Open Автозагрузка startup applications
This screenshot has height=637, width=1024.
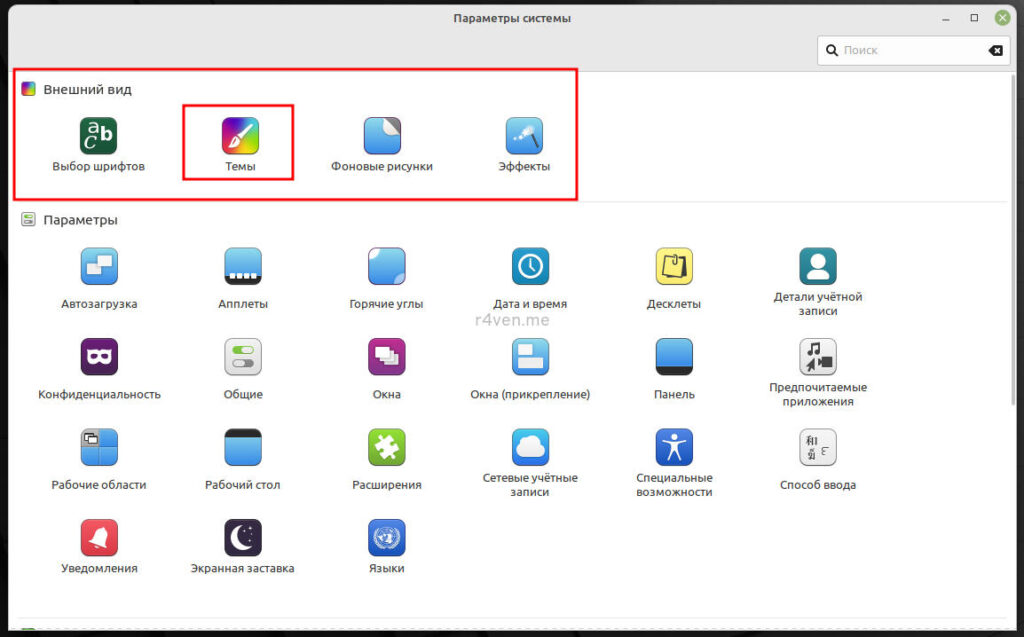pos(99,267)
